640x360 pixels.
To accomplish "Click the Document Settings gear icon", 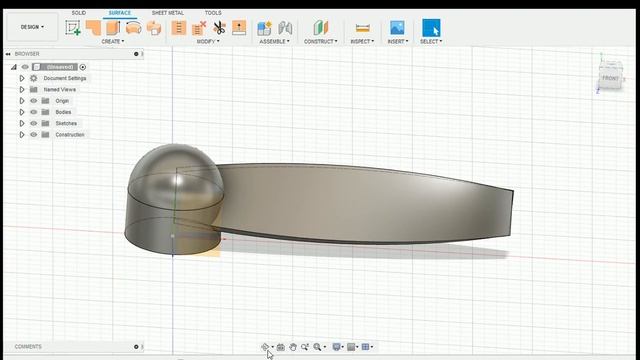I will point(33,78).
